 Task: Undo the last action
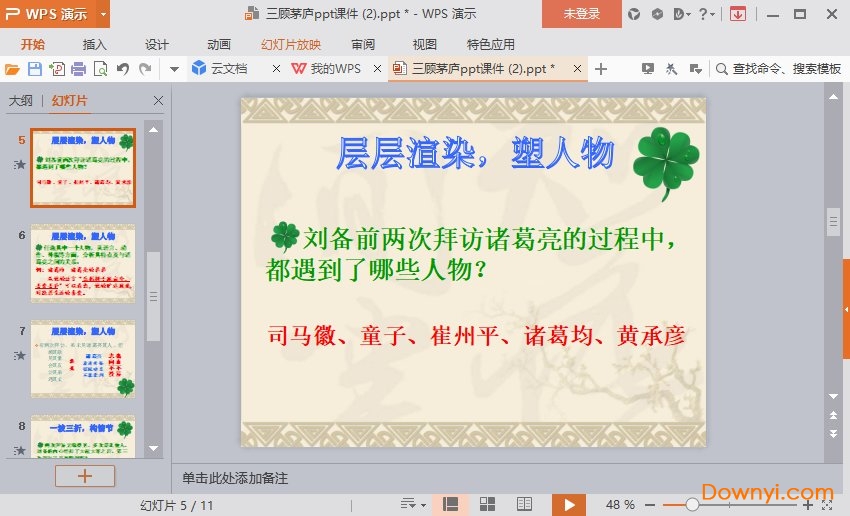coord(123,69)
